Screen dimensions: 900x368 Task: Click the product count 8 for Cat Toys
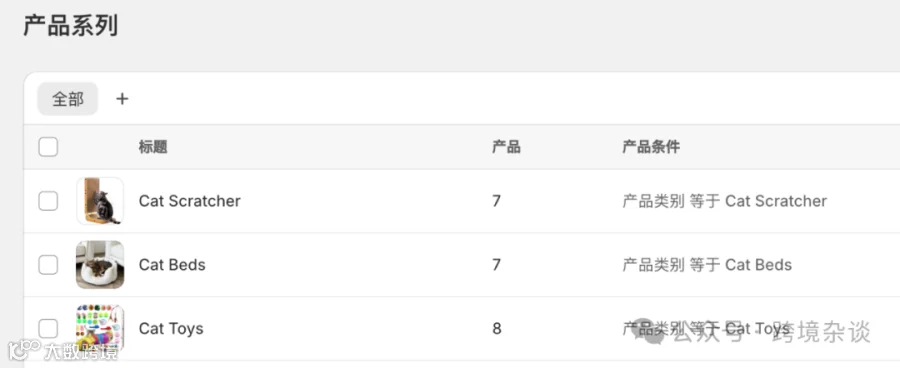pos(496,328)
